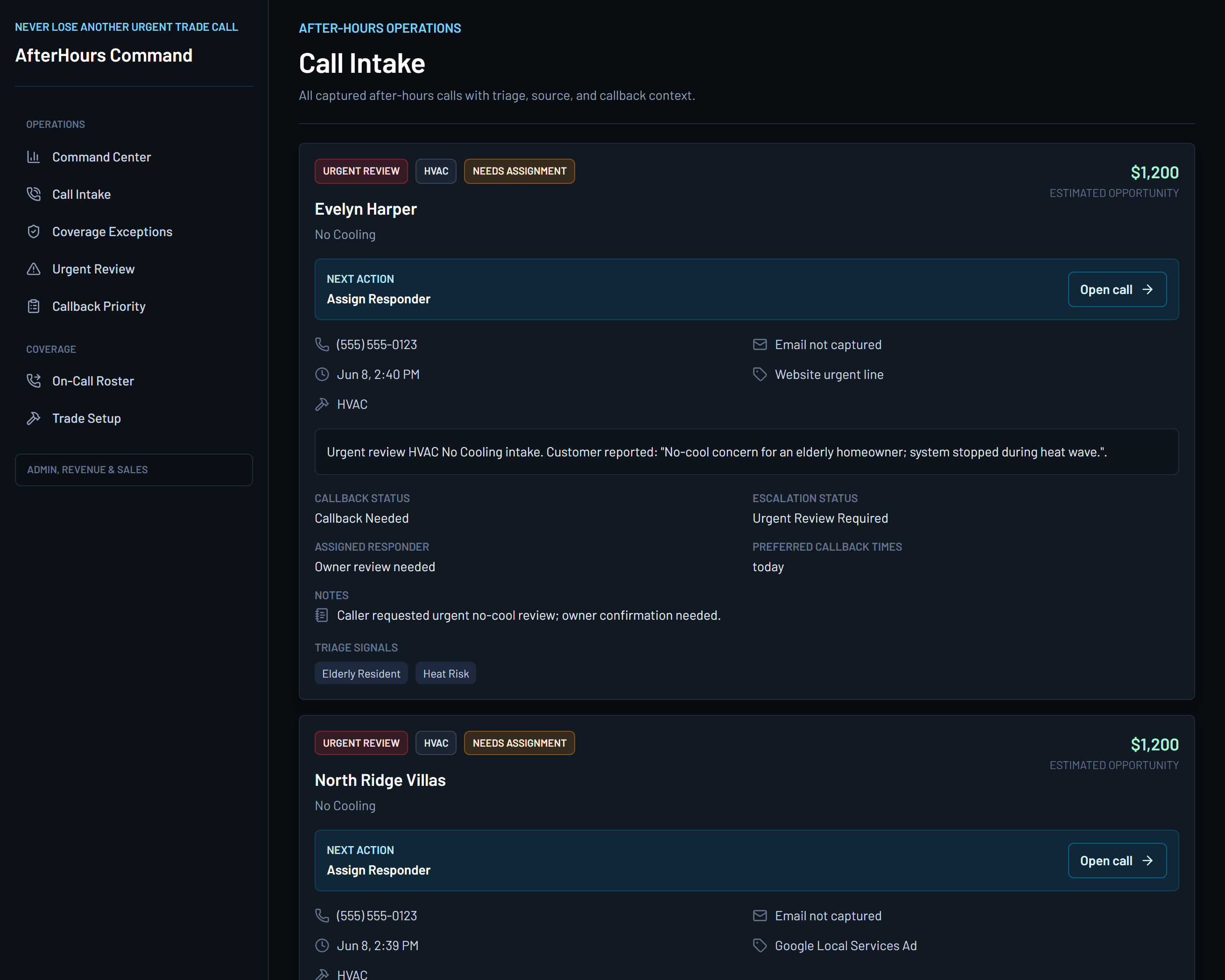Click clock icon beside Jun 8, 2:40 PM
Image resolution: width=1225 pixels, height=980 pixels.
pyautogui.click(x=322, y=374)
